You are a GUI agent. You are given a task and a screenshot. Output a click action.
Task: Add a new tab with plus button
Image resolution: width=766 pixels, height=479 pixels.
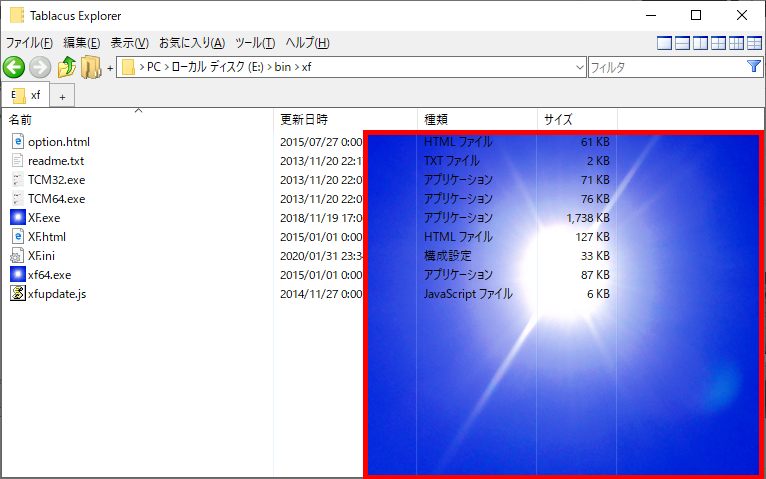tap(63, 97)
